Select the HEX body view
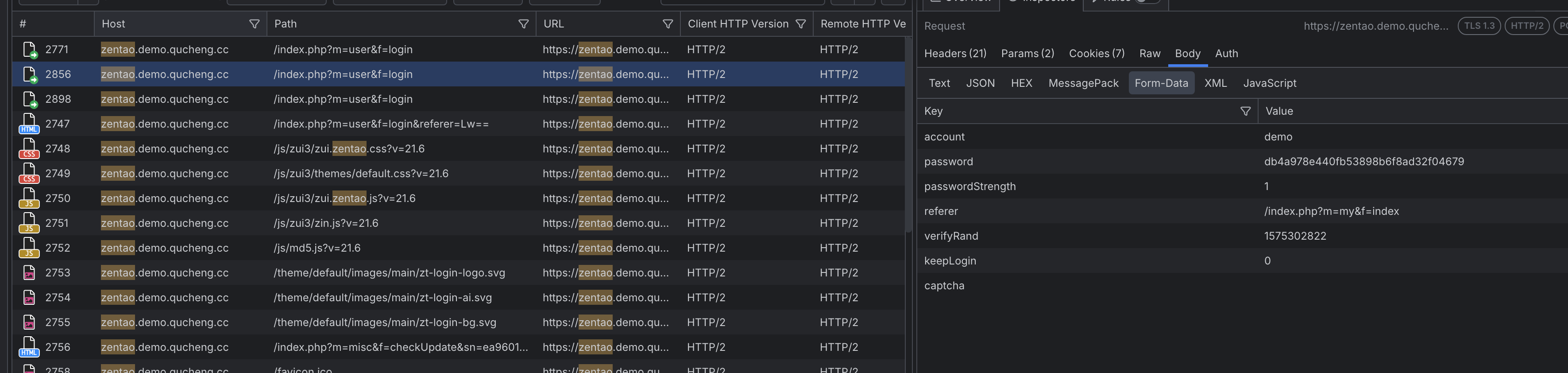 1021,83
